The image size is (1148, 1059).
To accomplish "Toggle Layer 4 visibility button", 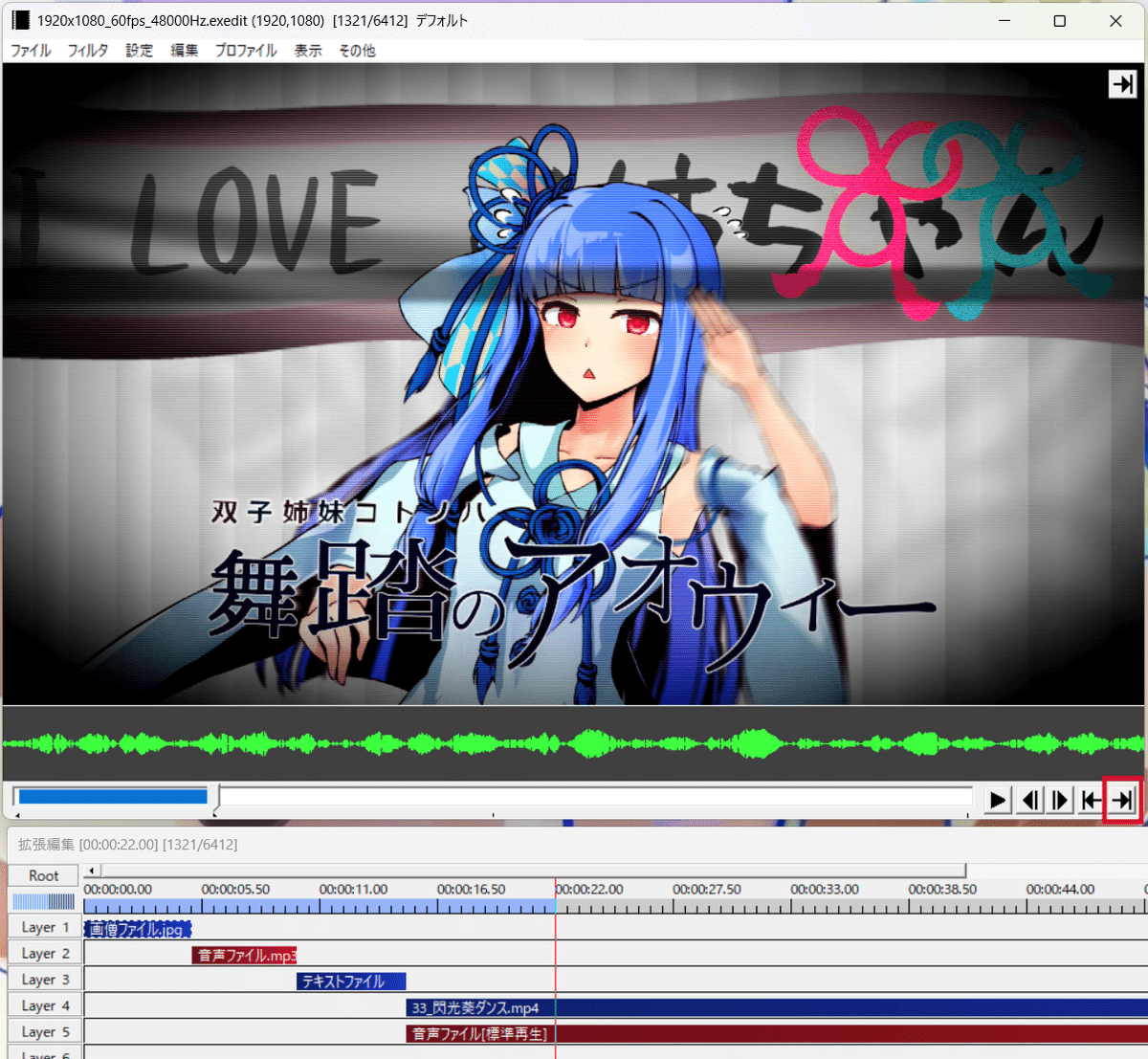I will pos(45,1005).
